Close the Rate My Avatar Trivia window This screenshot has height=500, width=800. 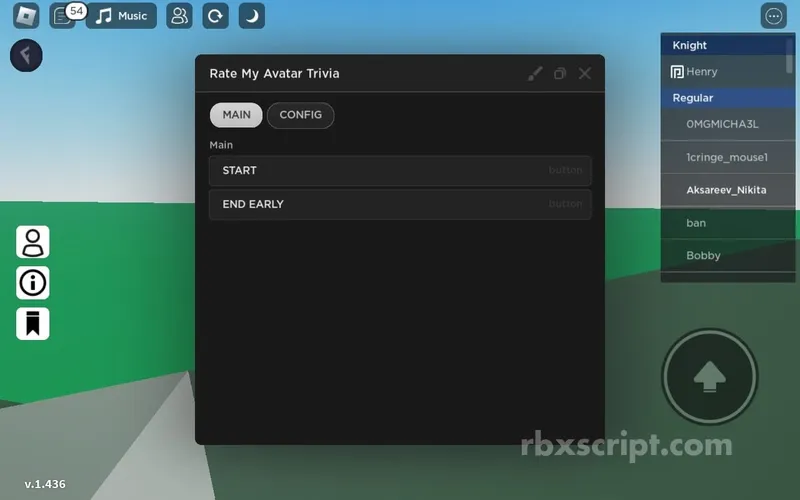click(585, 73)
